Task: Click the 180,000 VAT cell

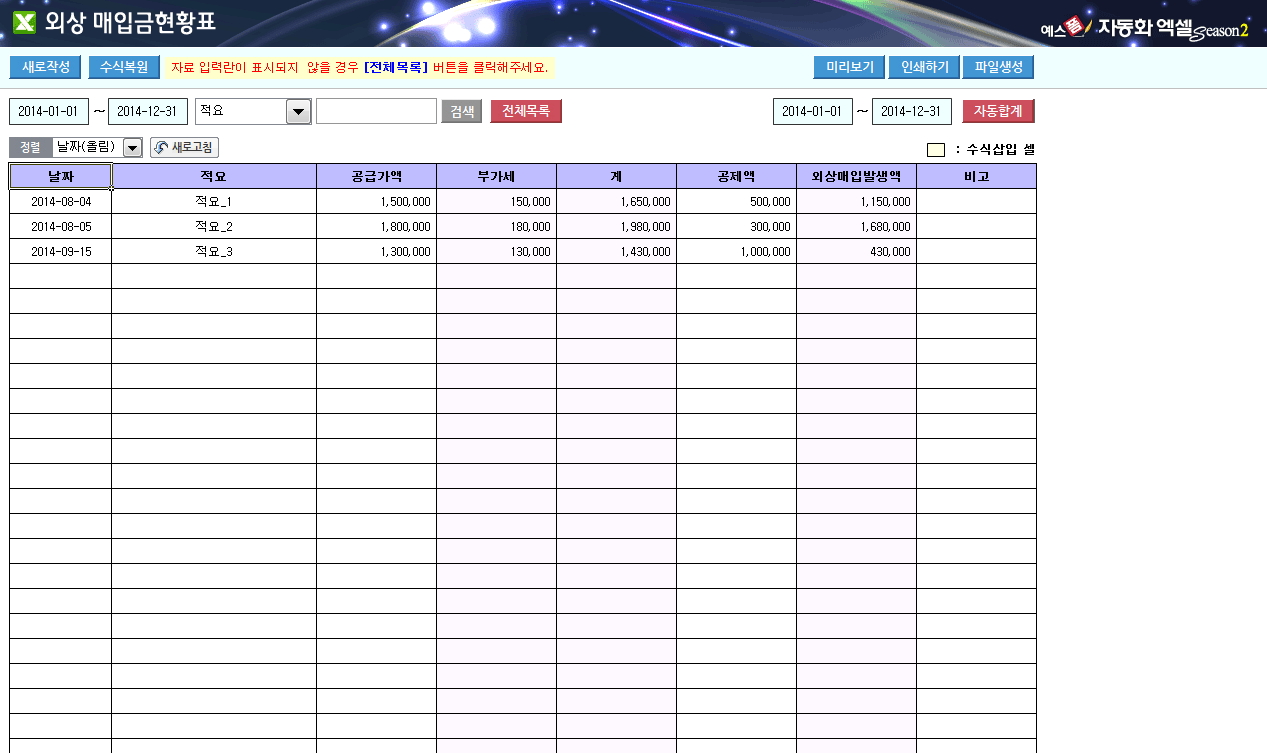Action: [x=497, y=226]
